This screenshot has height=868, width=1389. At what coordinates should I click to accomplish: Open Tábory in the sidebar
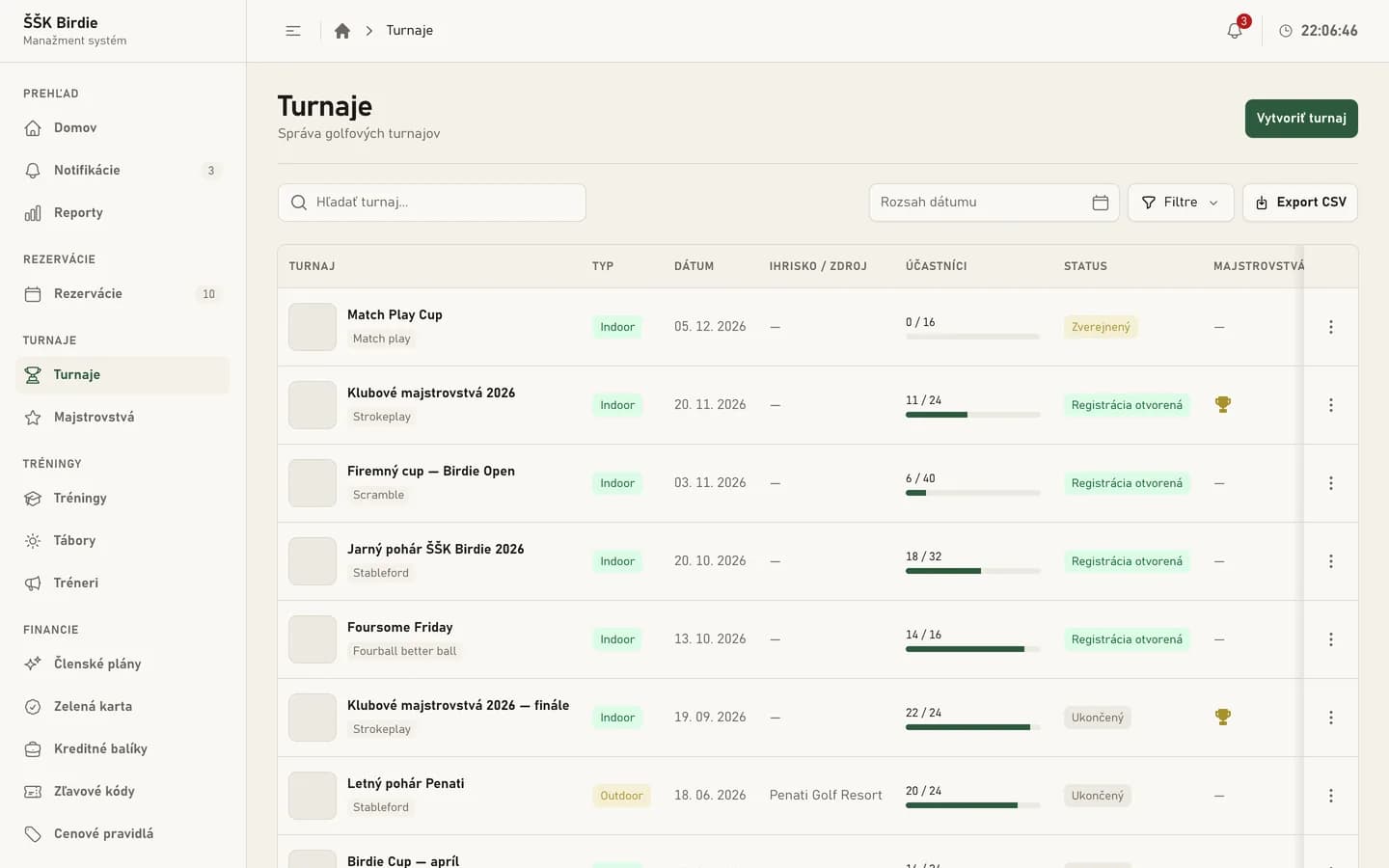123,541
